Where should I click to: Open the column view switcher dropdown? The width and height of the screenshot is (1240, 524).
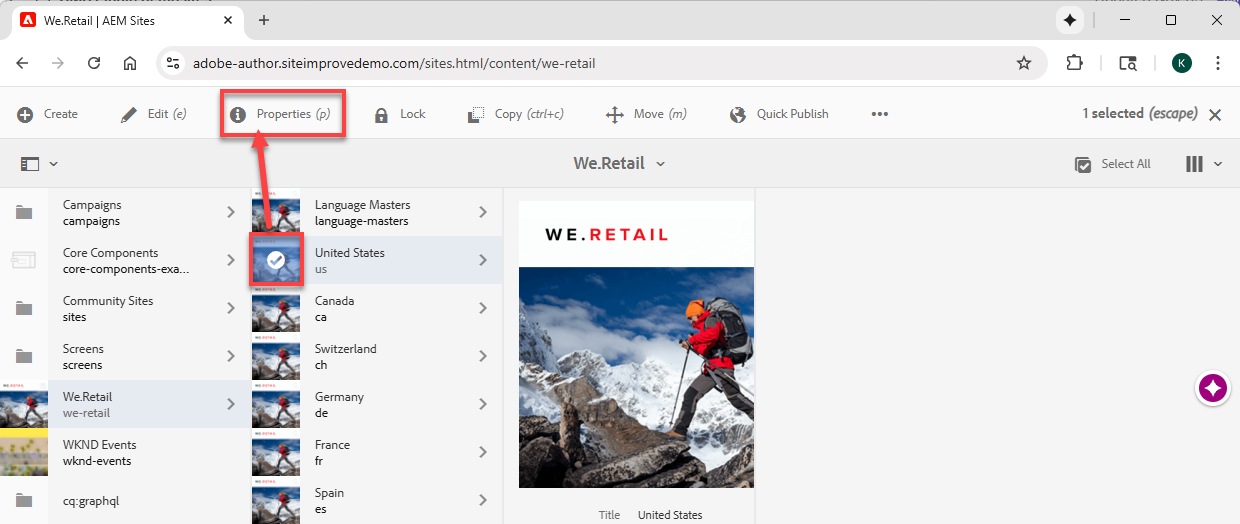[x=1204, y=164]
